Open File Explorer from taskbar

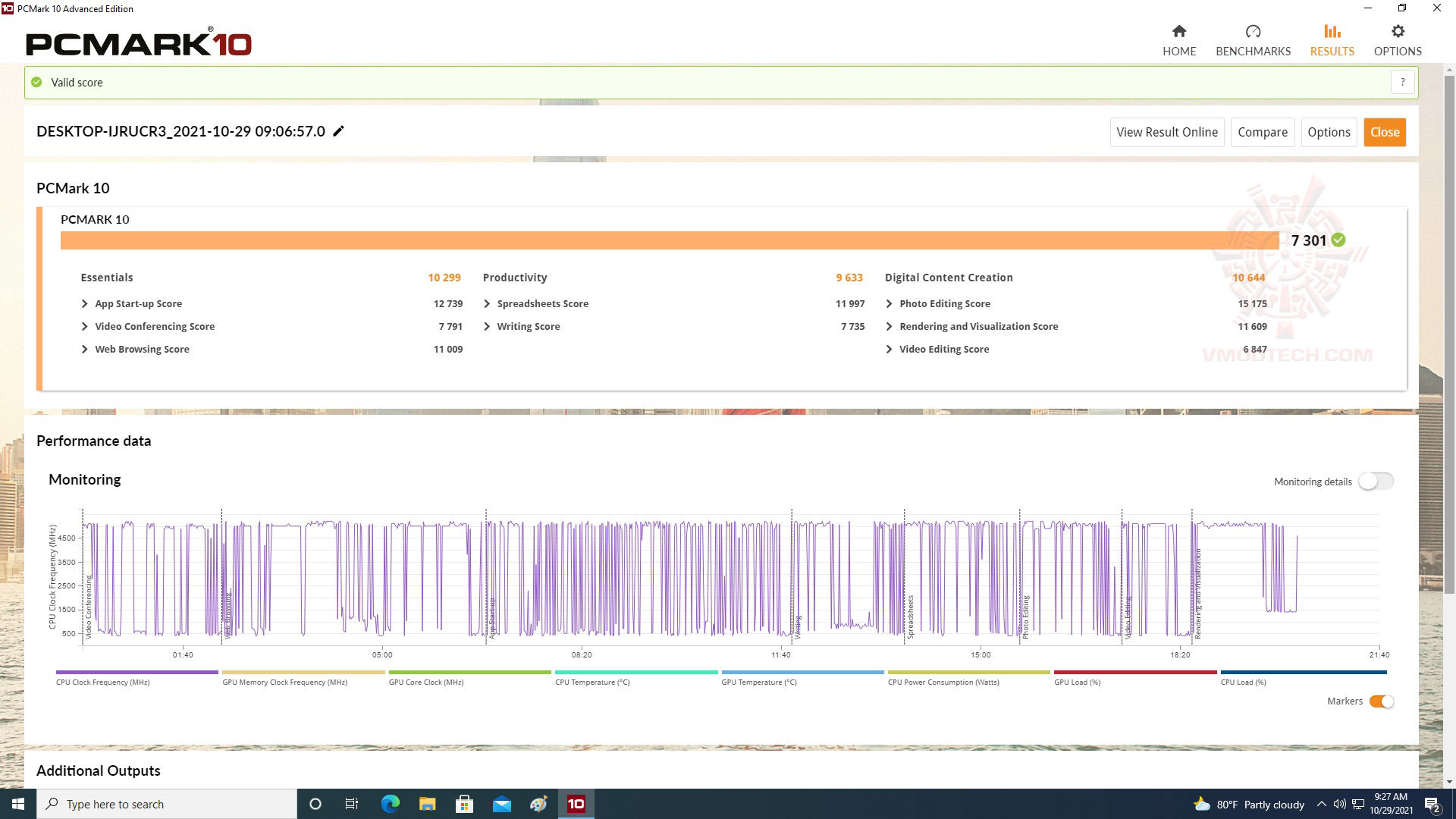pyautogui.click(x=427, y=804)
